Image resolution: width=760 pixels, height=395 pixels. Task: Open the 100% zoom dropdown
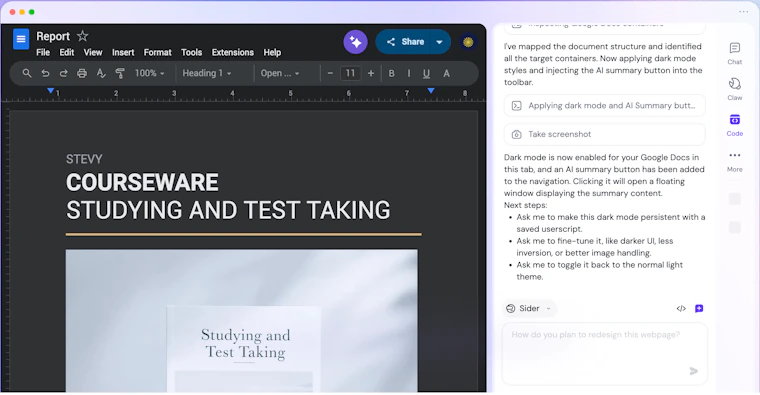pos(149,73)
